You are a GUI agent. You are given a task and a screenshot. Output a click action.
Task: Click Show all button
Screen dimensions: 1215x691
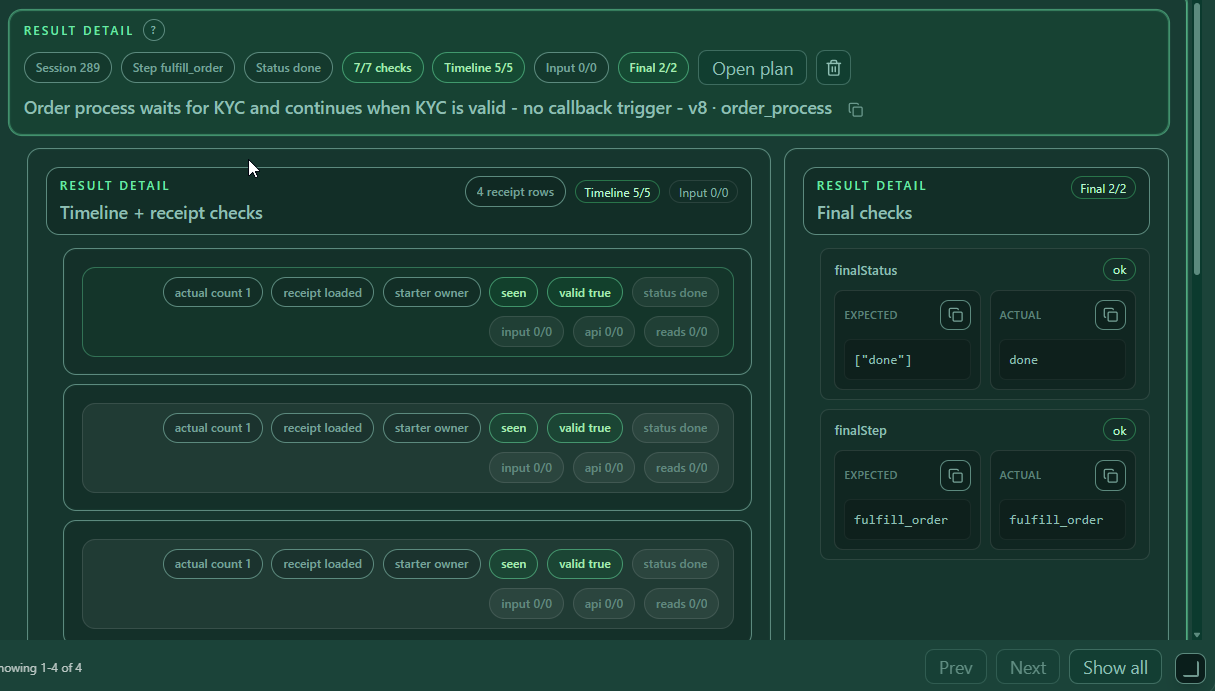[x=1115, y=667]
